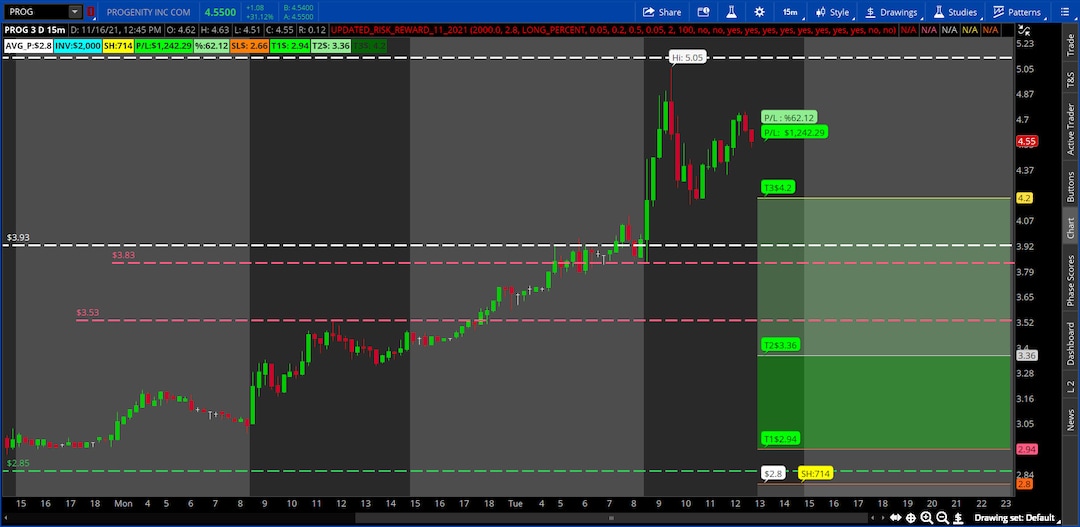Viewport: 1080px width, 527px height.
Task: Click the pan left-right arrows icon
Action: pos(895,517)
